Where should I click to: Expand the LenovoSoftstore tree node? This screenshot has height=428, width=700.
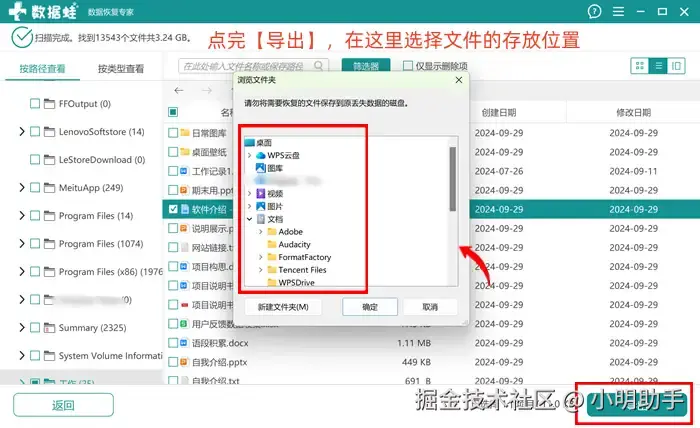(x=21, y=132)
